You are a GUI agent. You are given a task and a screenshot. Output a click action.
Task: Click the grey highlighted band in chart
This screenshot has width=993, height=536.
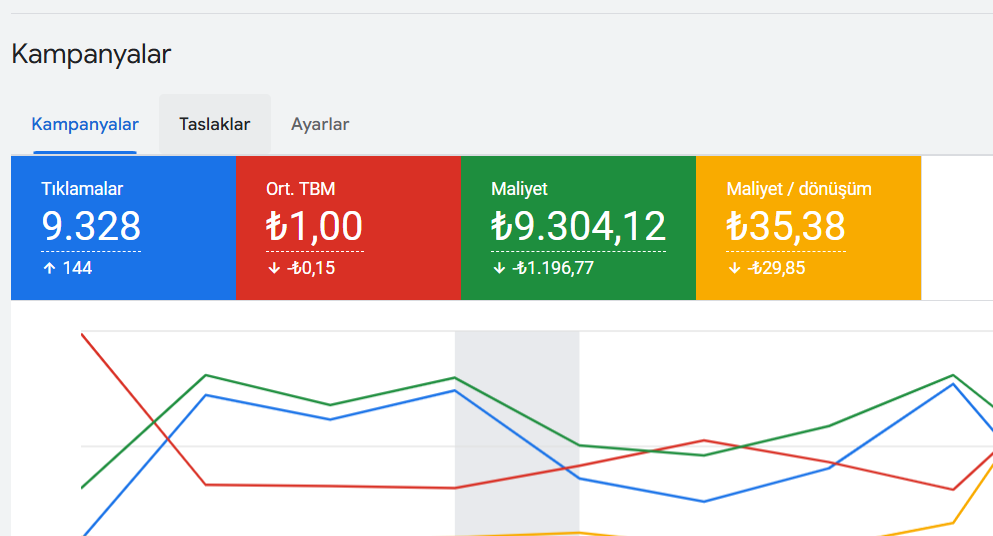pos(516,400)
